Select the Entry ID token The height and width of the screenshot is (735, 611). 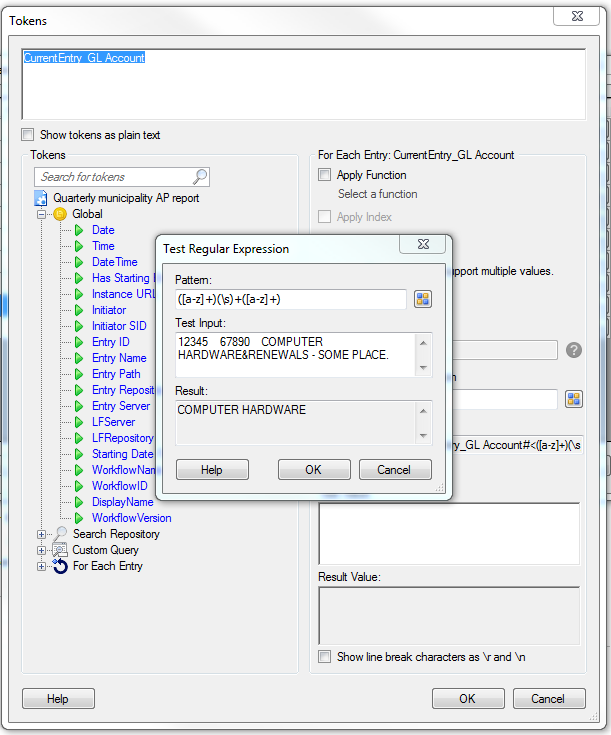coord(111,342)
